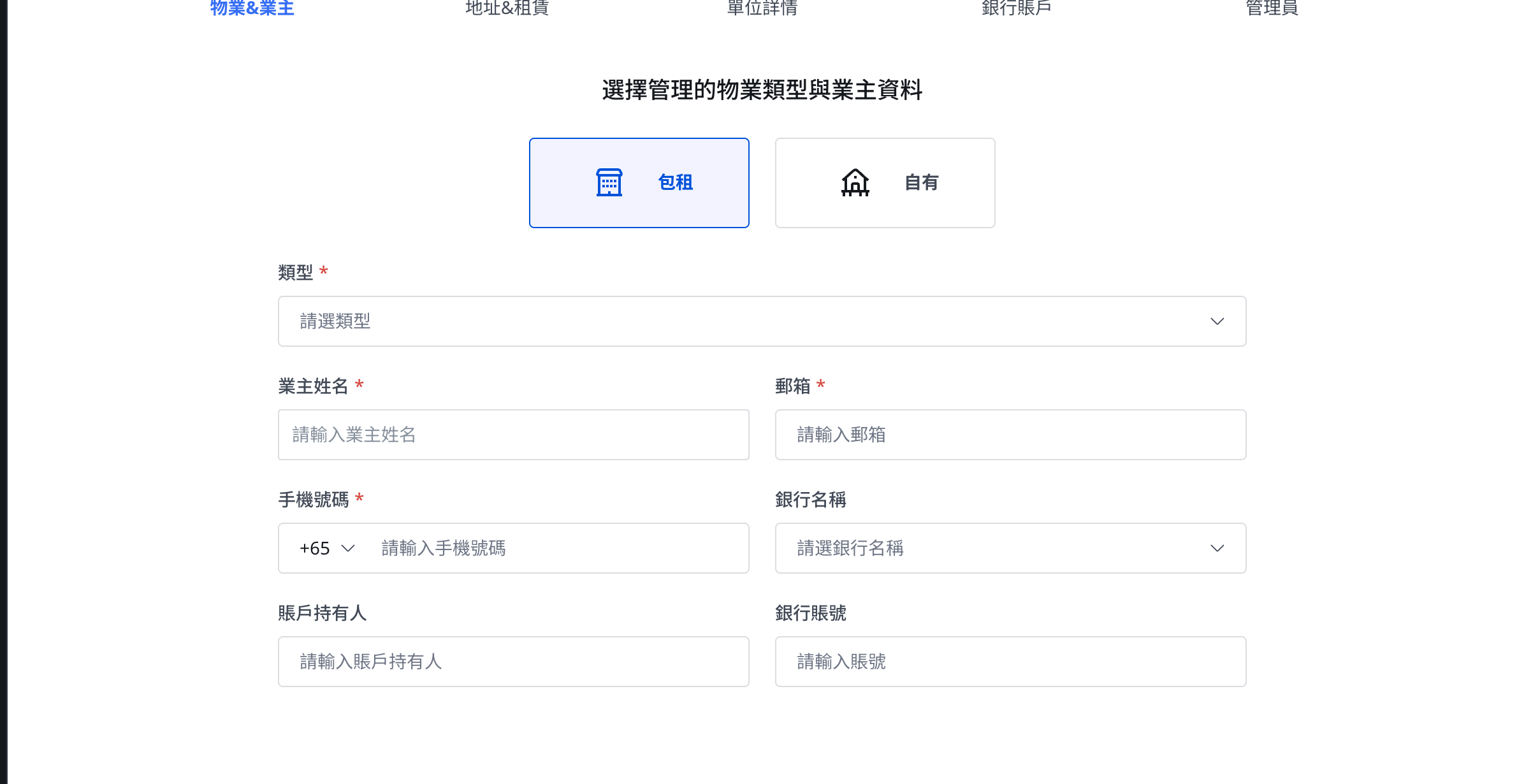Click the chevron arrow of 類型 dropdown

pos(1217,321)
